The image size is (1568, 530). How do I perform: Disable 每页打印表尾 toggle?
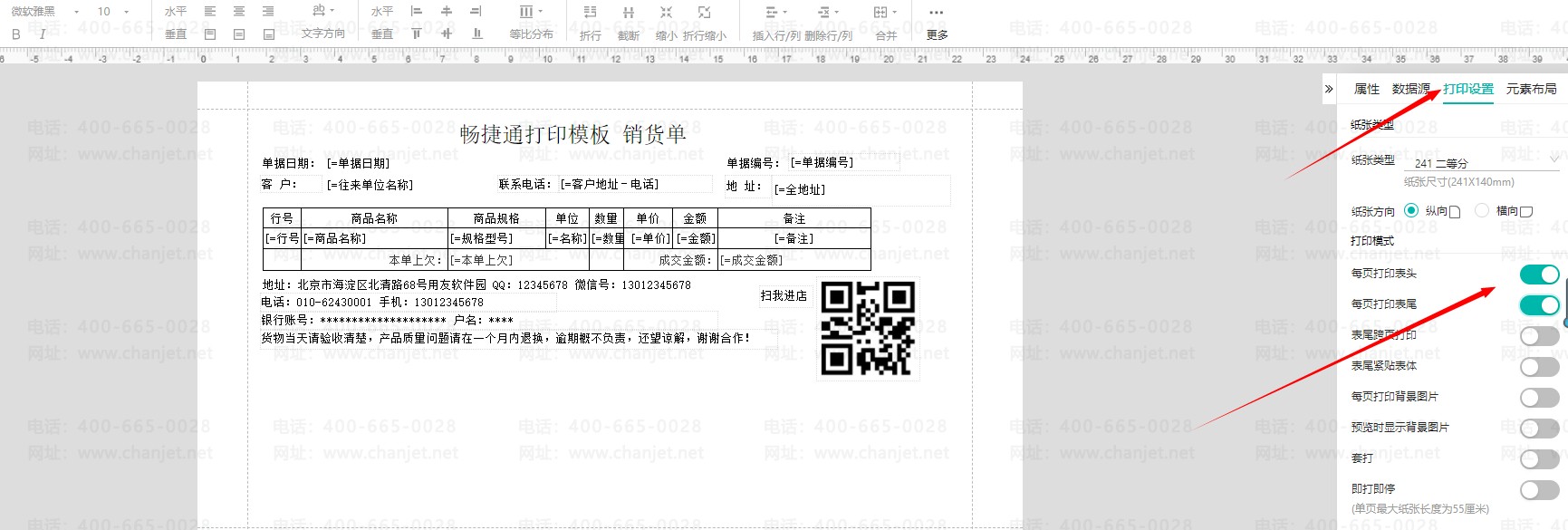click(x=1539, y=304)
